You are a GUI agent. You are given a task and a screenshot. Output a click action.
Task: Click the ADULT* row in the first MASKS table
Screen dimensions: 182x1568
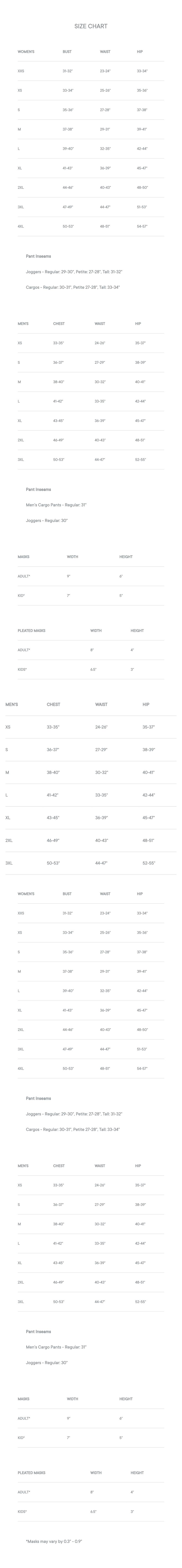(x=24, y=576)
